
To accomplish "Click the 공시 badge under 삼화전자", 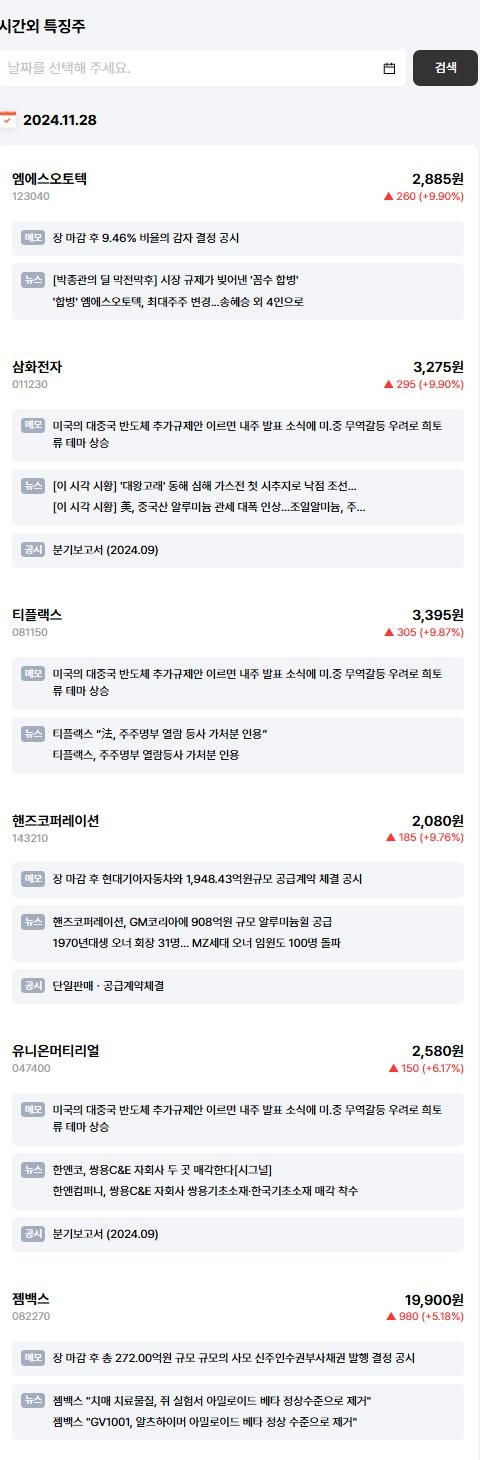I will (x=33, y=549).
